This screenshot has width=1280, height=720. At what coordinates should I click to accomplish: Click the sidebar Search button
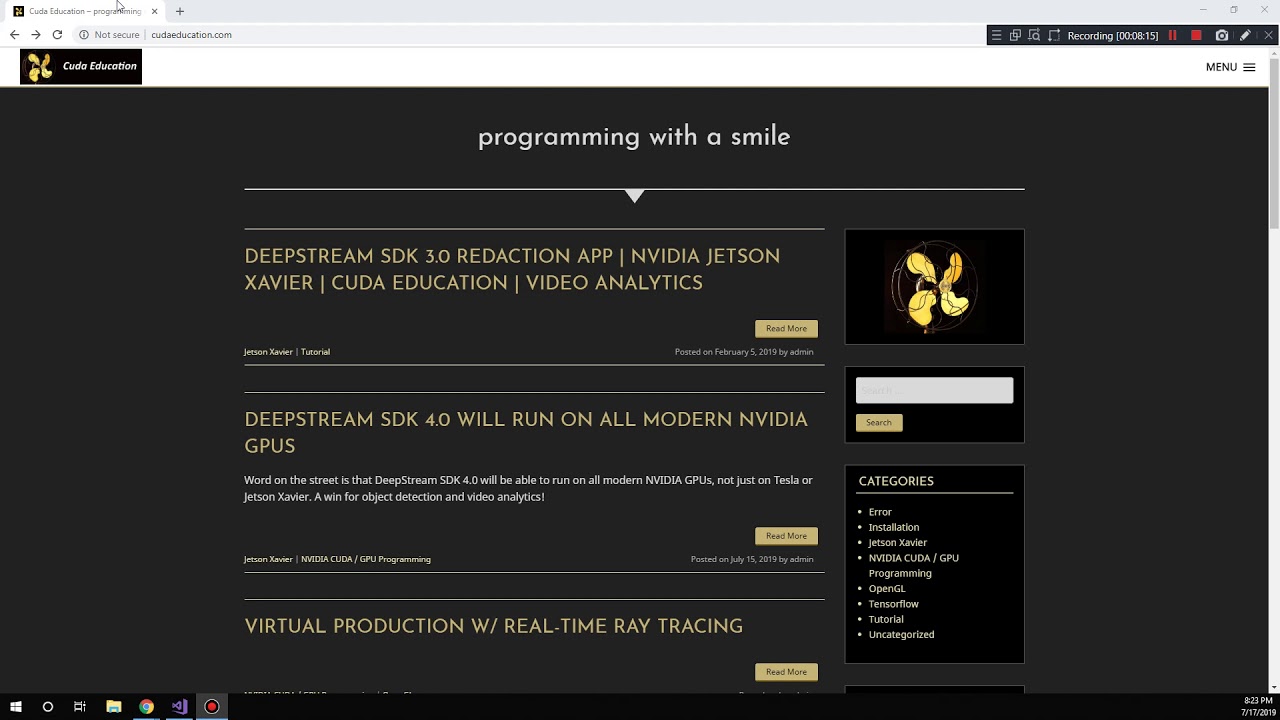pos(879,423)
